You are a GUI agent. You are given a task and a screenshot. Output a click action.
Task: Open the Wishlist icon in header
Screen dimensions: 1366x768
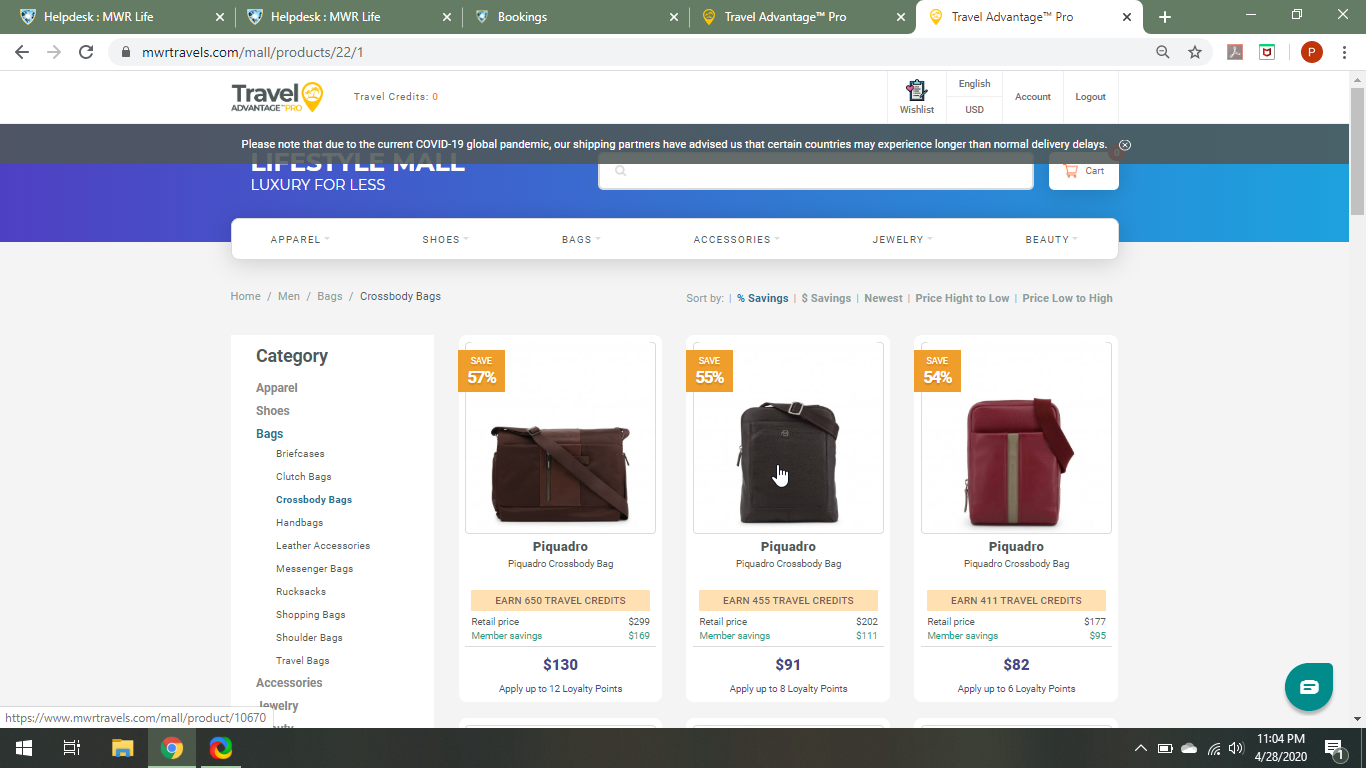point(916,97)
